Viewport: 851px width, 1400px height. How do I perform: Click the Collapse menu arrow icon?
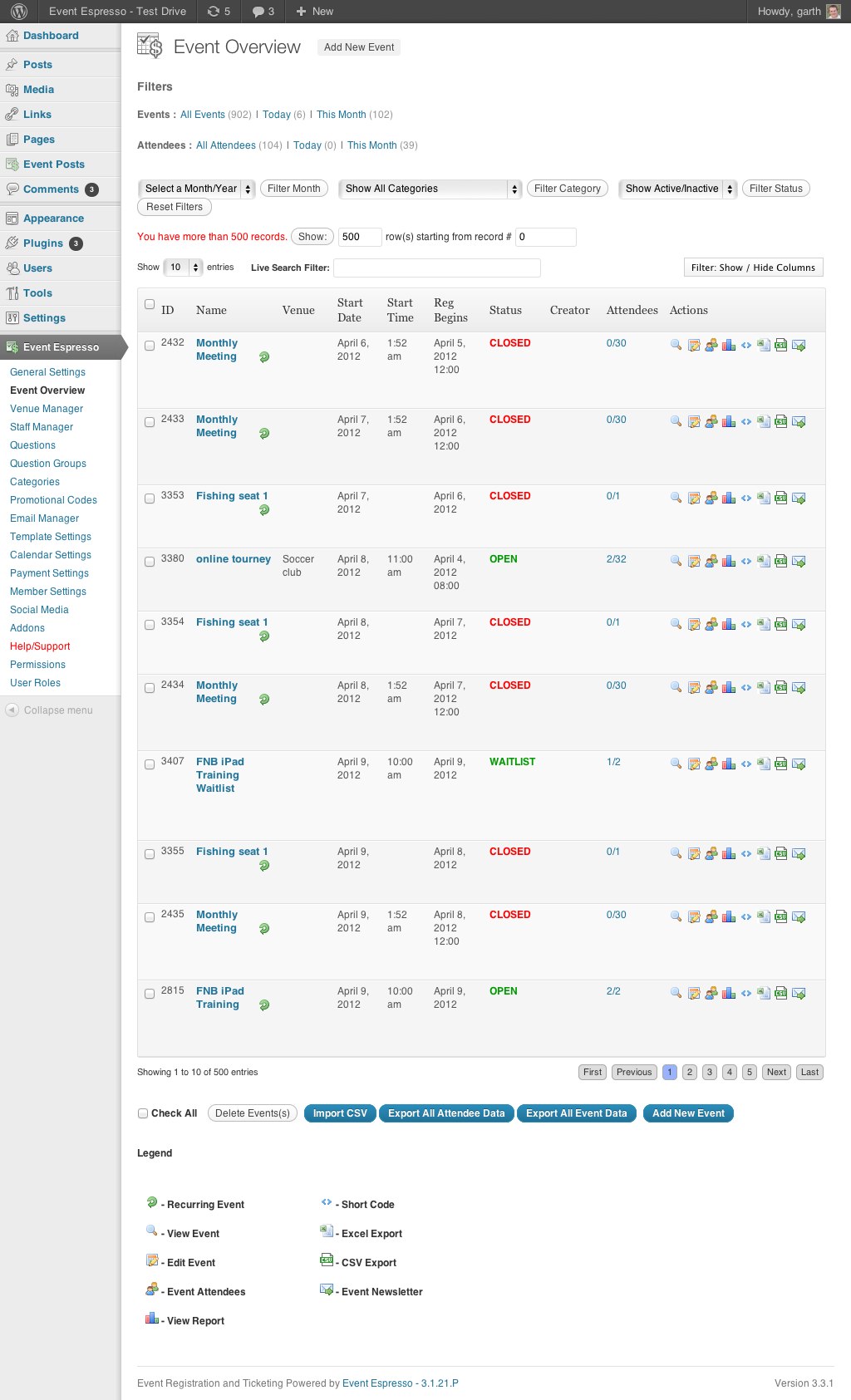tap(12, 710)
